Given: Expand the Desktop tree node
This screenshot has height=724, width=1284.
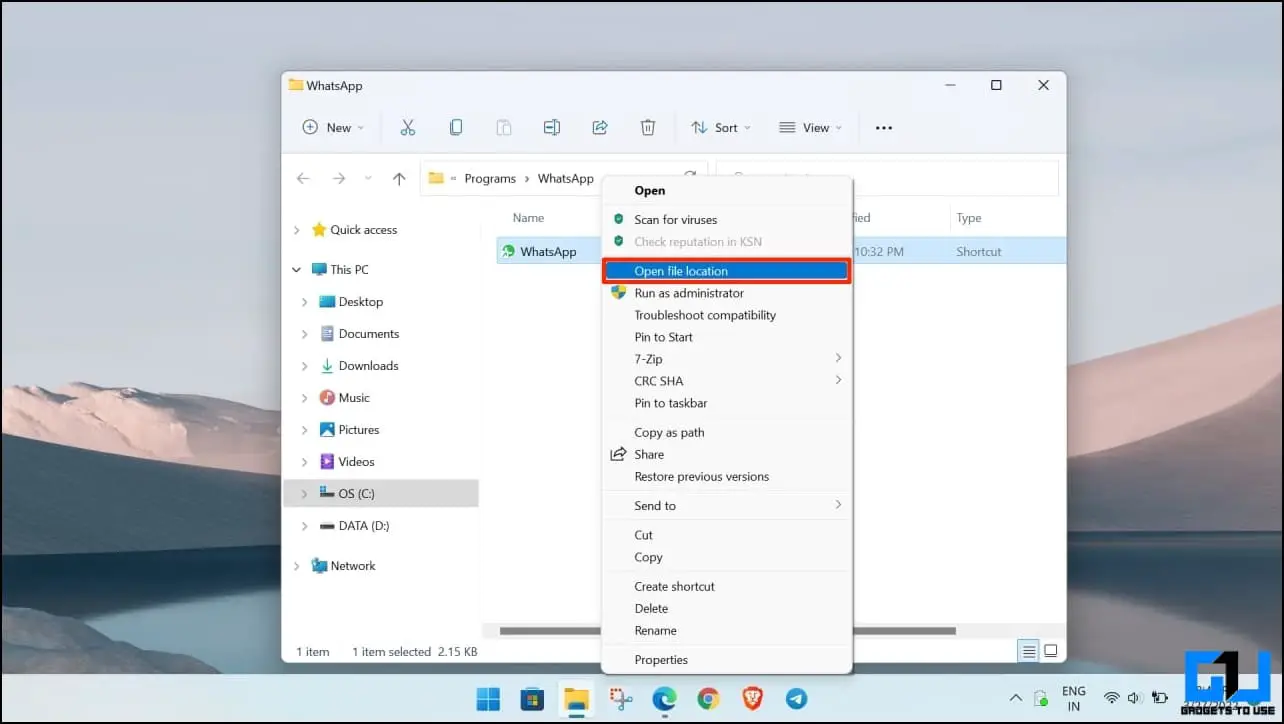Looking at the screenshot, I should [x=305, y=302].
